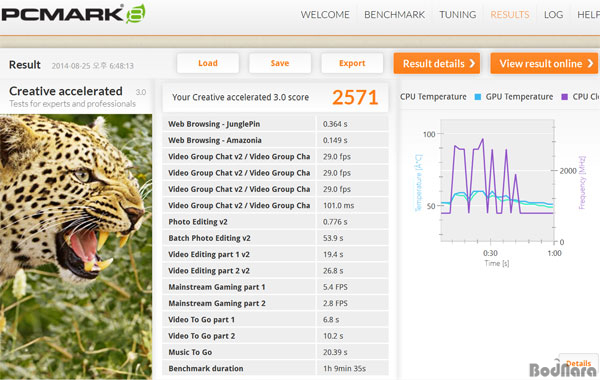
Task: Click the PCMark 8 logo
Action: [x=73, y=14]
